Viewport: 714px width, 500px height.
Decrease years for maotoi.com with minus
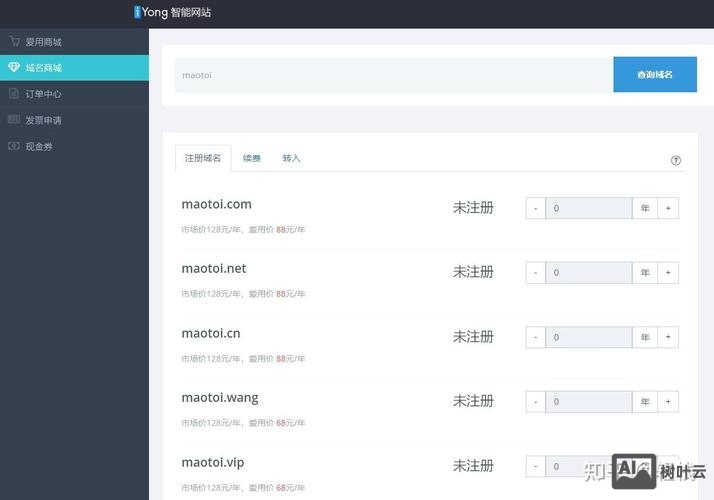535,208
